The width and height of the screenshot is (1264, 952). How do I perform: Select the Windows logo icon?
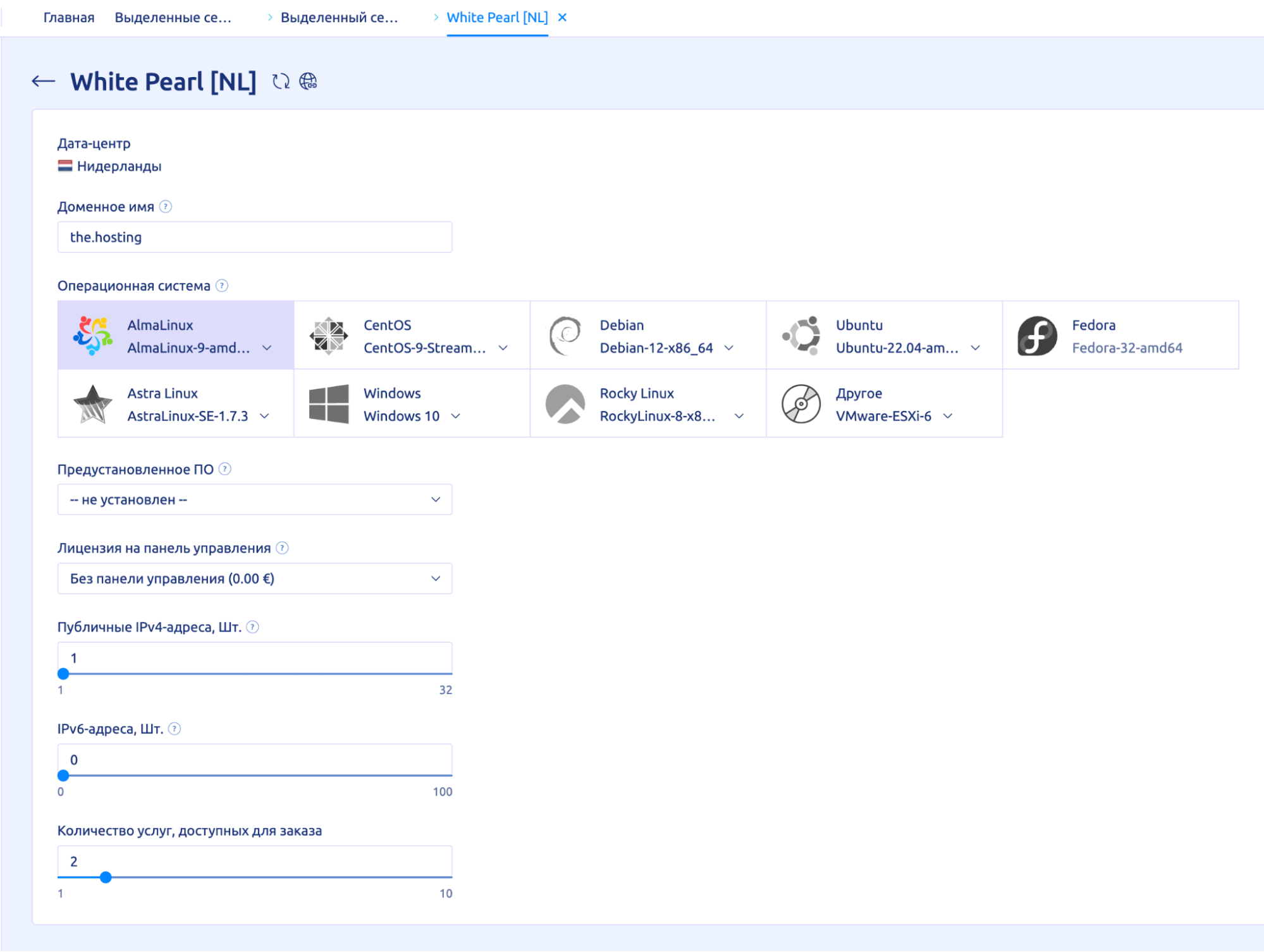329,404
